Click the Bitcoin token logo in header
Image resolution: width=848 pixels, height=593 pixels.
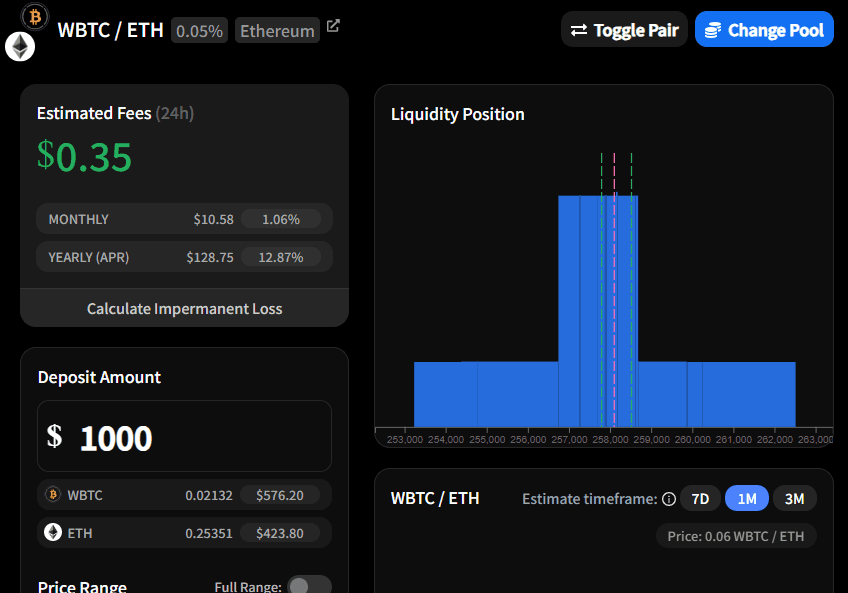tap(35, 17)
